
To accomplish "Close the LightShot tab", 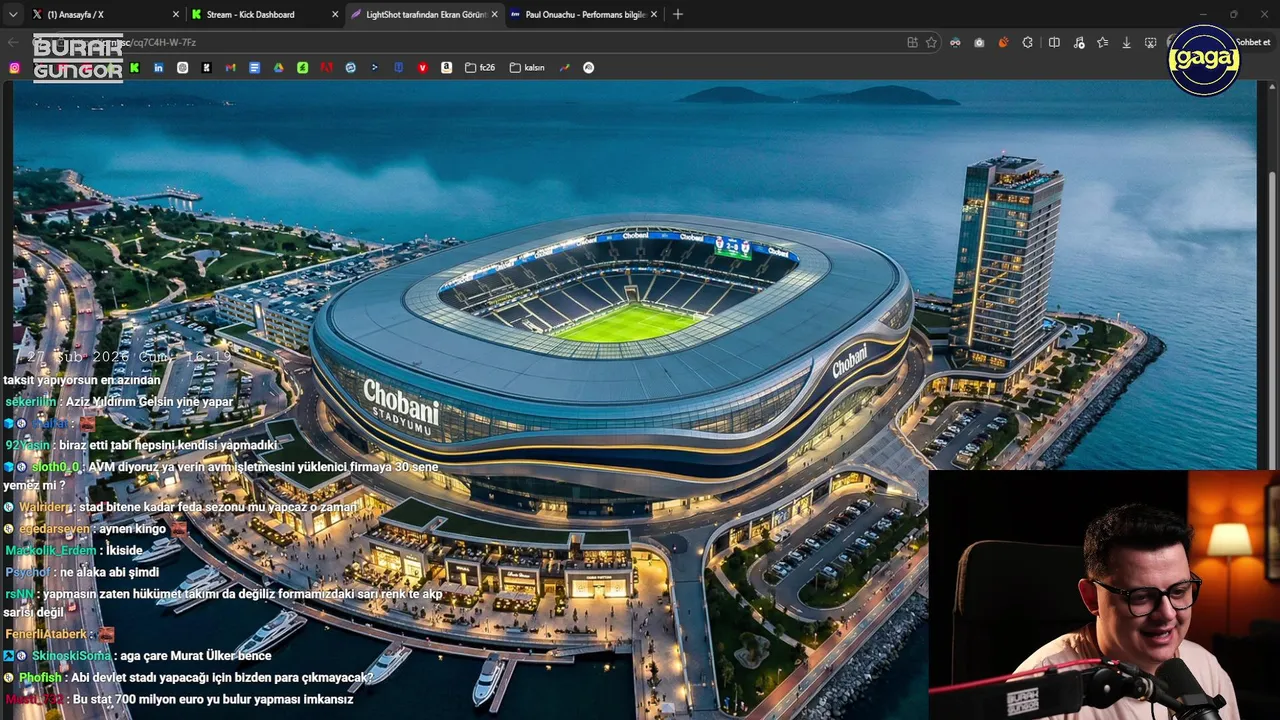I will tap(494, 14).
